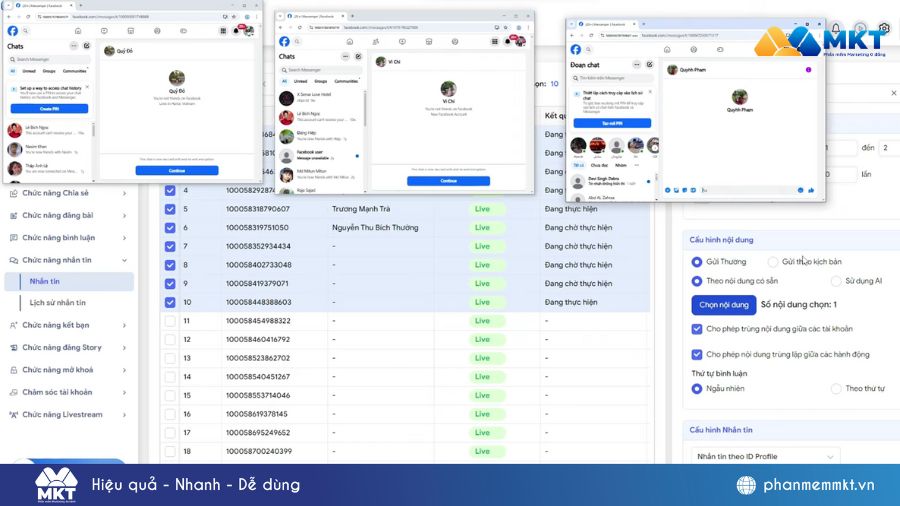Go back in the Quý Đô browser window
Image resolution: width=900 pixels, height=506 pixels.
[9, 17]
